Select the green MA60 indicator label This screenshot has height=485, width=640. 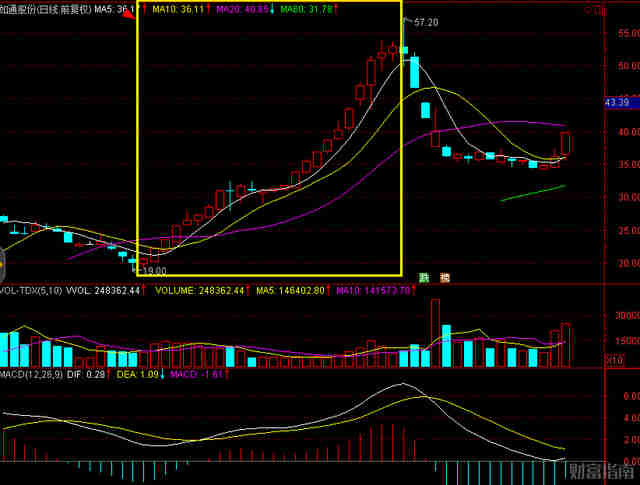click(x=307, y=9)
